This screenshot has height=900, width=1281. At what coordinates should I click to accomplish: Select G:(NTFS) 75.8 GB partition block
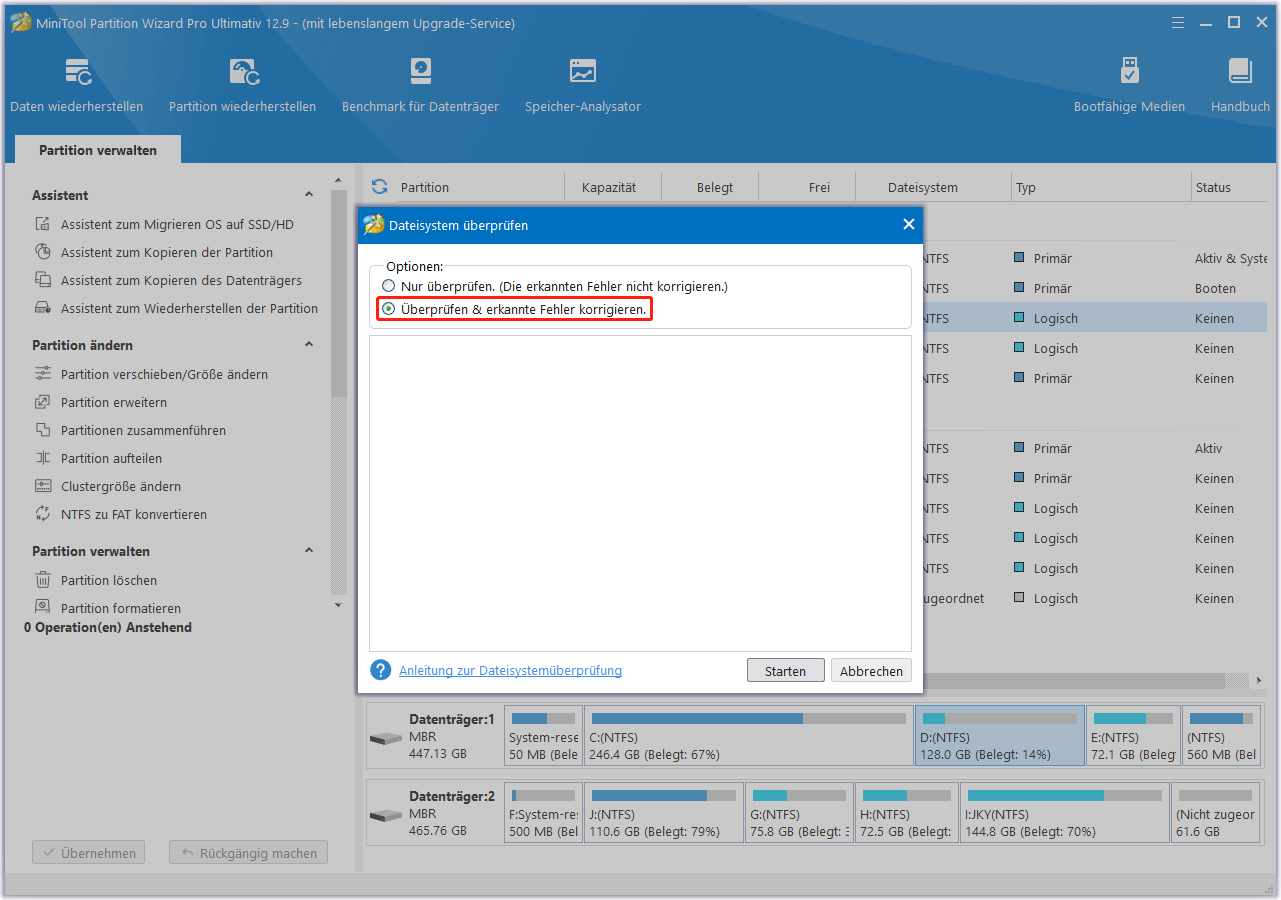click(x=800, y=812)
